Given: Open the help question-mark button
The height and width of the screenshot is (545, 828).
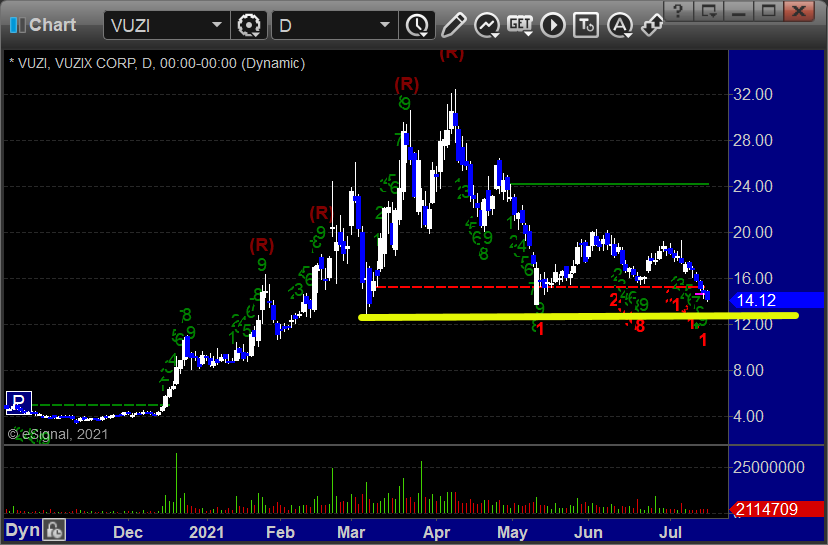Looking at the screenshot, I should click(679, 11).
